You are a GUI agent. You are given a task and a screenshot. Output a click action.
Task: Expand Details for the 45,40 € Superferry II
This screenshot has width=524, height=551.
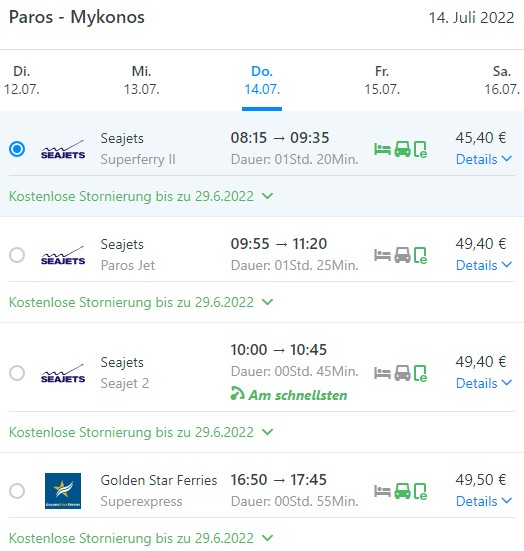(484, 159)
